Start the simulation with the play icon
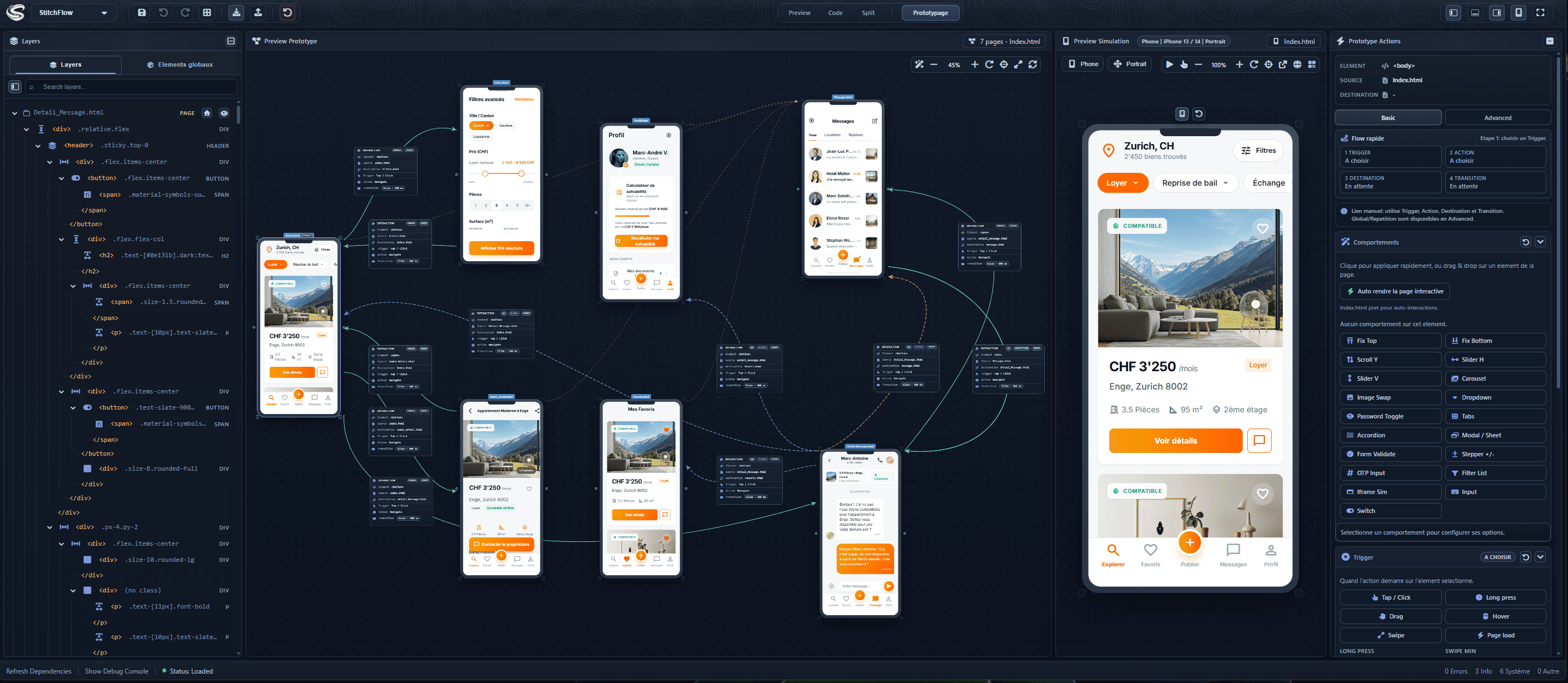 point(1169,64)
